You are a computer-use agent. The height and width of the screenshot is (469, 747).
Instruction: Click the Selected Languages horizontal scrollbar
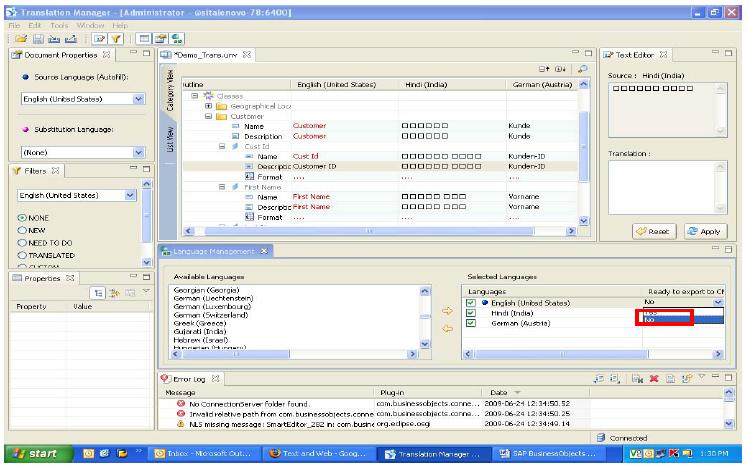(593, 354)
